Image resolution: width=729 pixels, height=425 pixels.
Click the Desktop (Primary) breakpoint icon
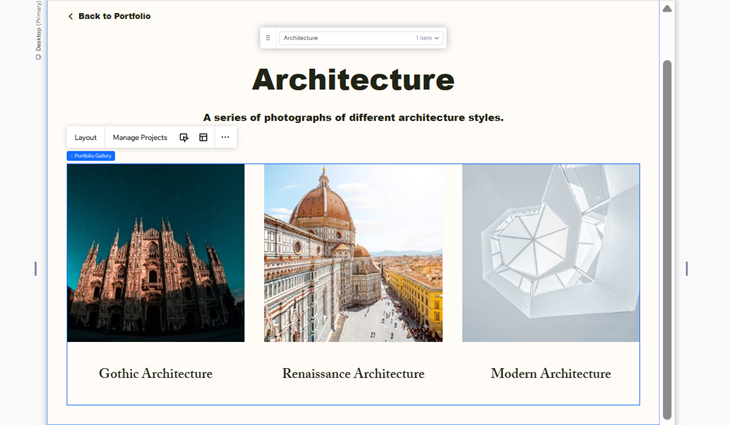tap(38, 57)
